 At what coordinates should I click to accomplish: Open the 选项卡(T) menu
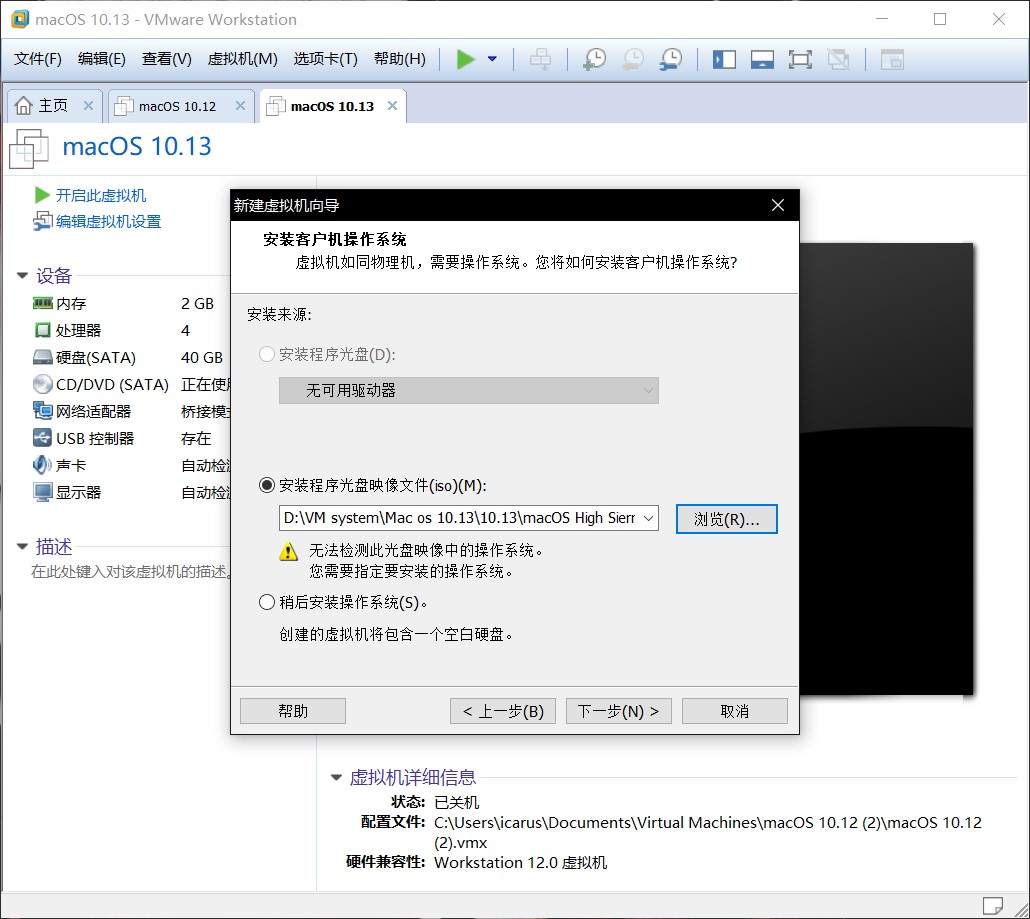click(x=326, y=59)
